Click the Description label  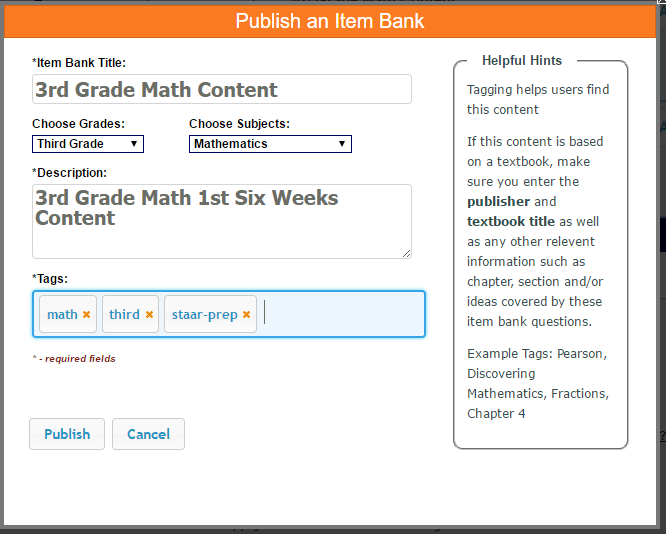click(70, 173)
